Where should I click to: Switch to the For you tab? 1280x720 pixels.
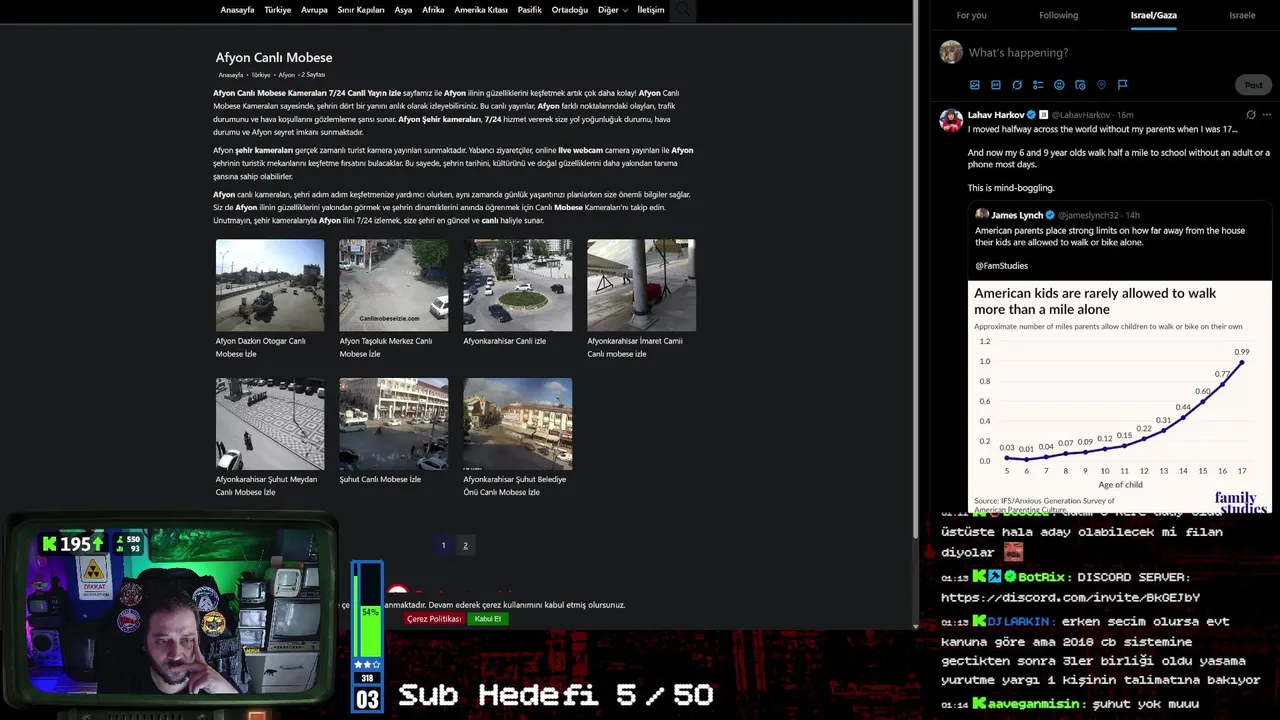(971, 15)
